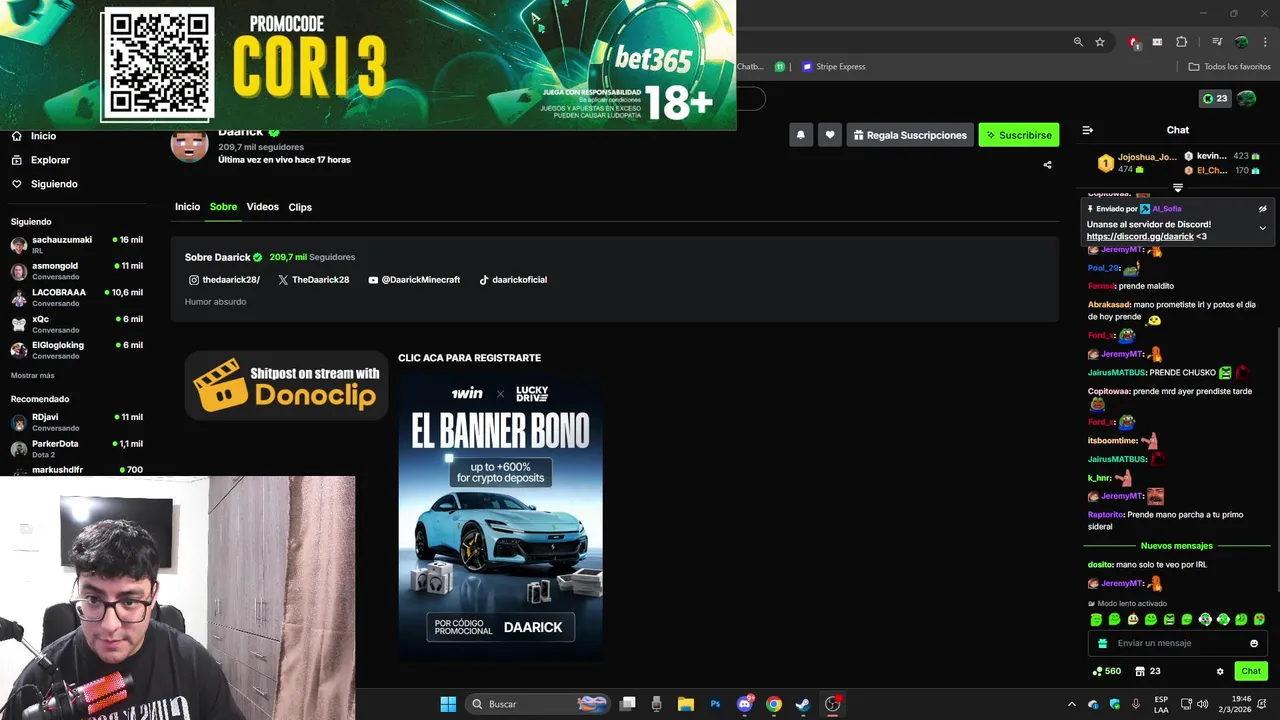Send message with the green Chat button

(x=1251, y=671)
